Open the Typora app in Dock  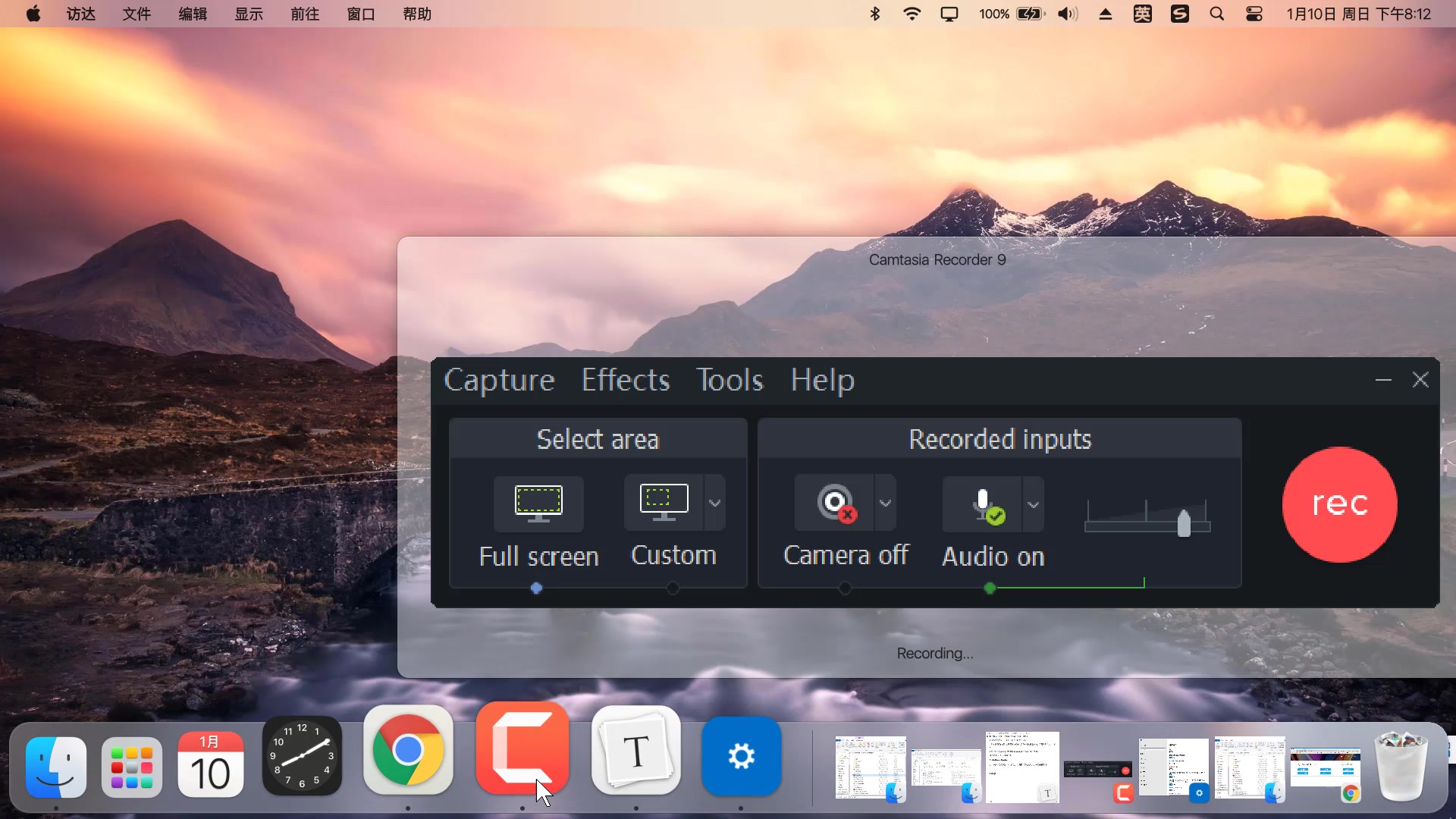(x=635, y=751)
